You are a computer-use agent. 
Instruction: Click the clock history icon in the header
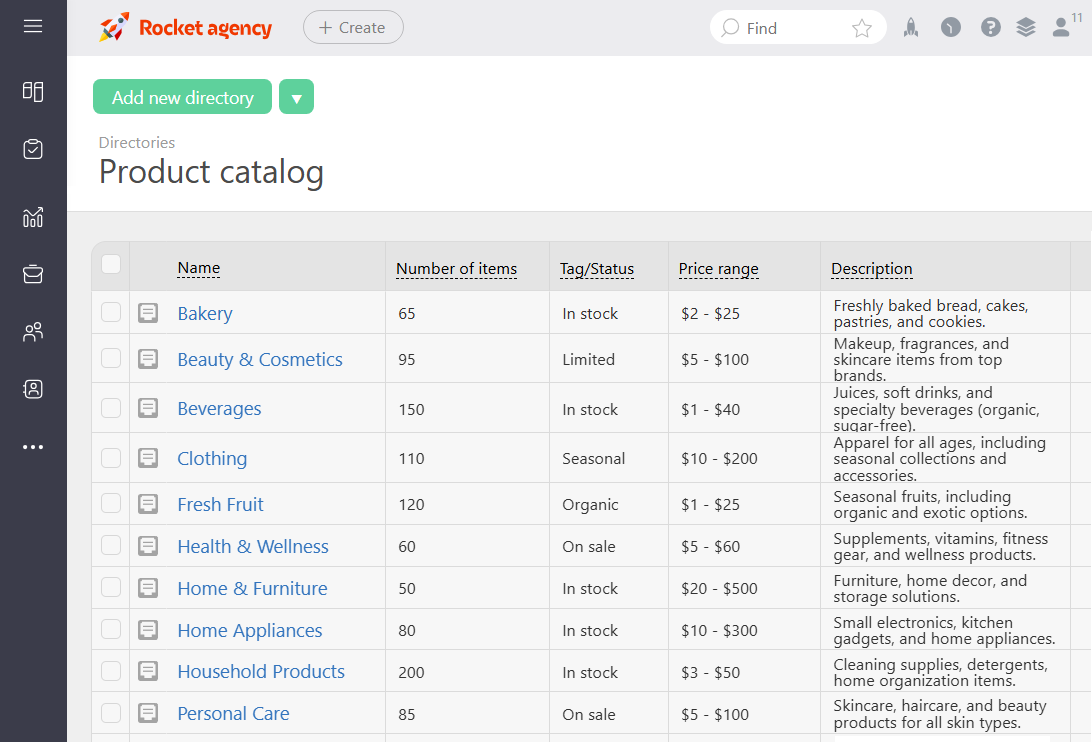click(950, 27)
